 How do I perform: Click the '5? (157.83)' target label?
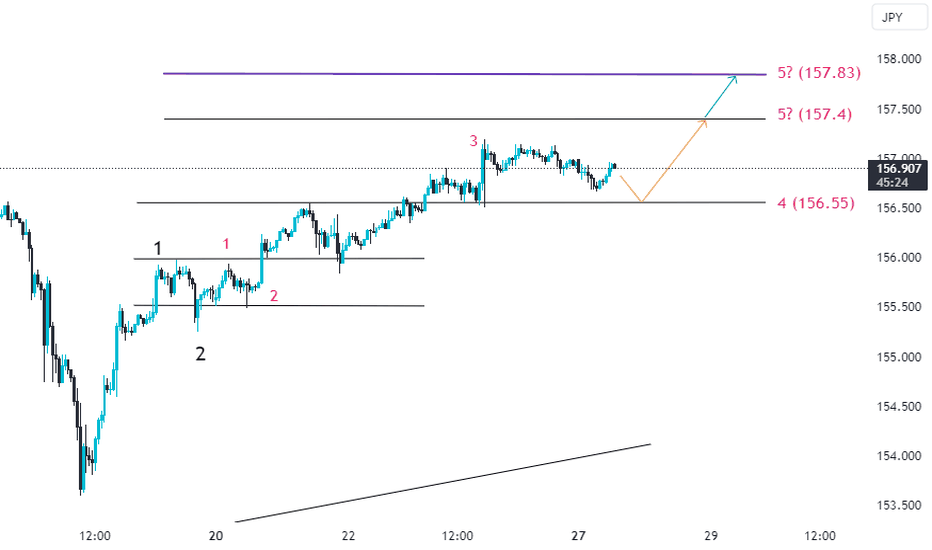click(819, 73)
